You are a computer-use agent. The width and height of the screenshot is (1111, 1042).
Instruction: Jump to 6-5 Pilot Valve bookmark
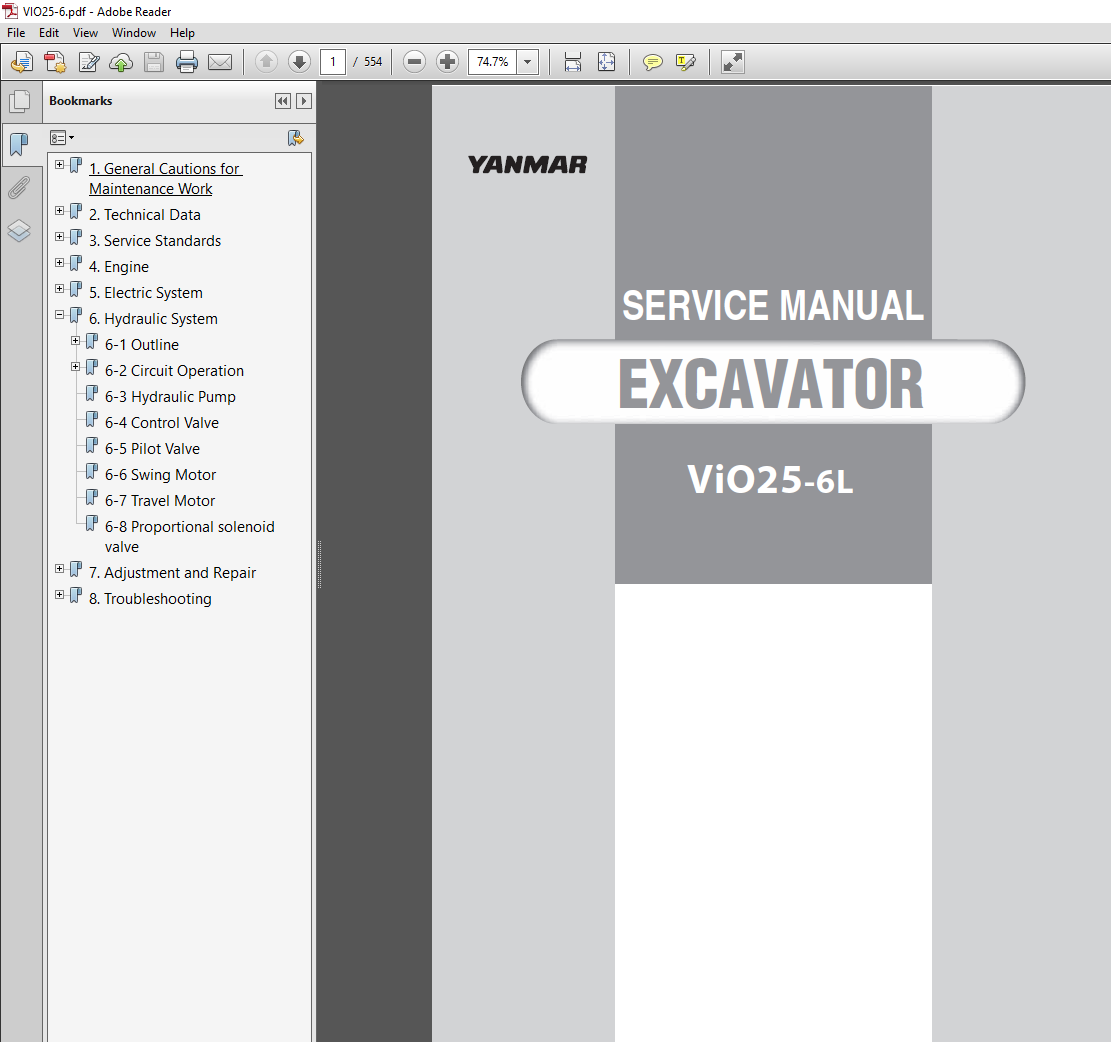[152, 448]
